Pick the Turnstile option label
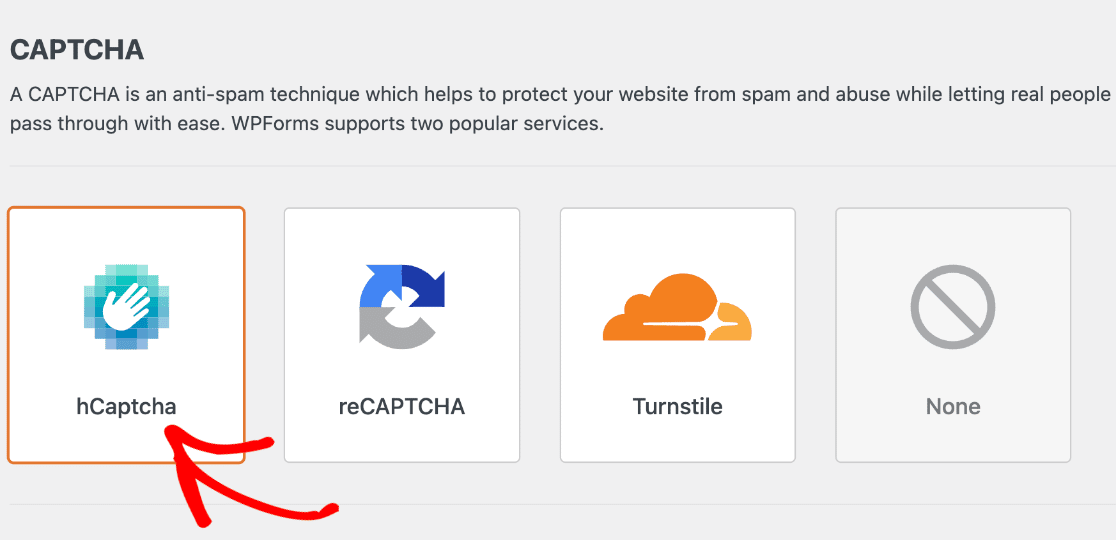Screen dimensions: 1116x540 [678, 407]
